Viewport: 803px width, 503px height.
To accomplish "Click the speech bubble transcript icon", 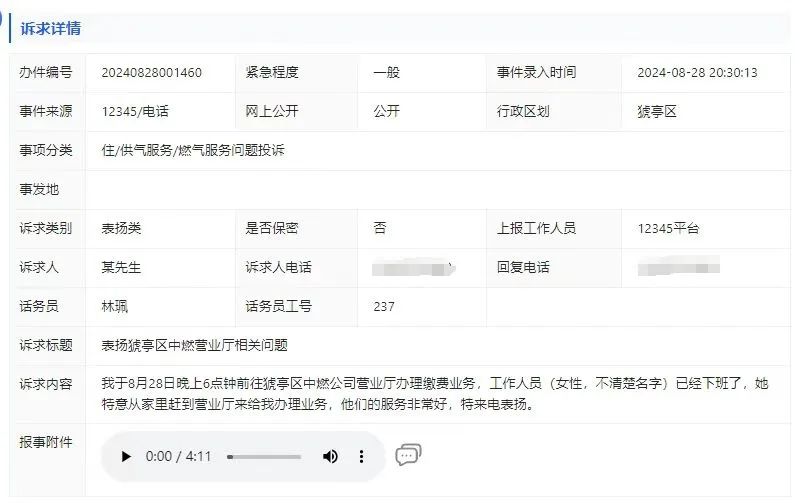I will pos(408,455).
